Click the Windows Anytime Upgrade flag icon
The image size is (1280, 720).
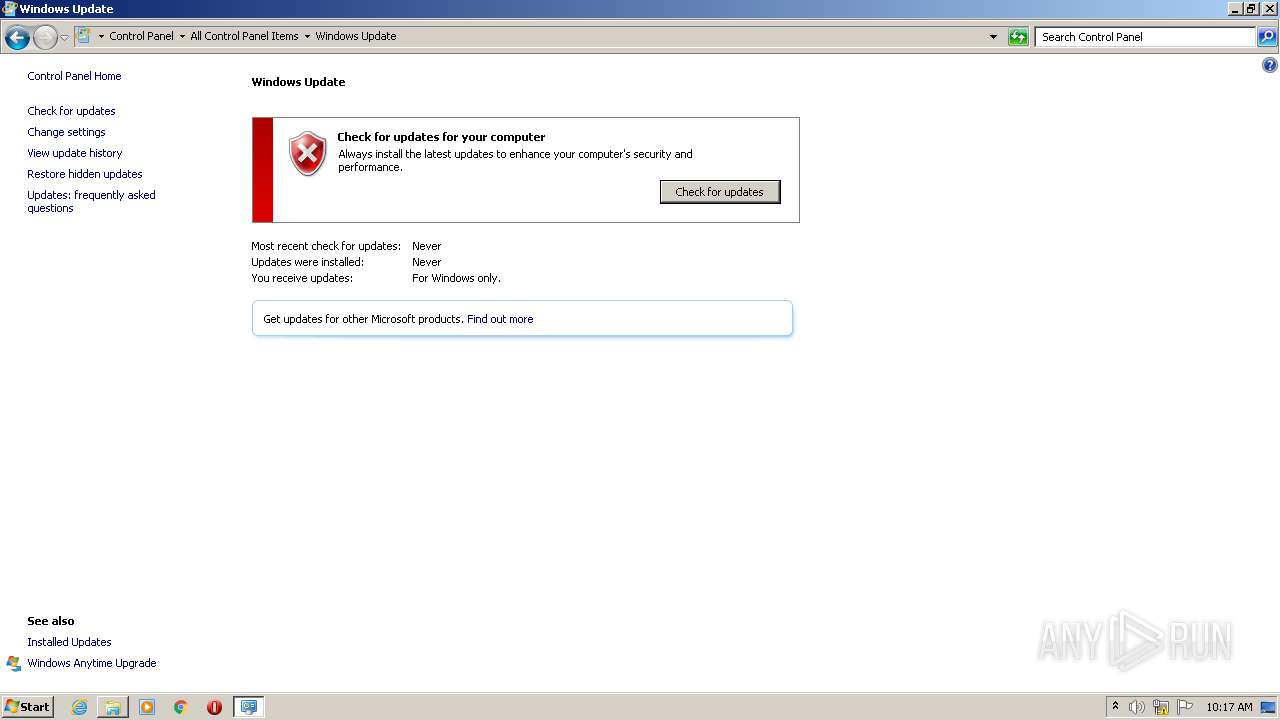14,663
